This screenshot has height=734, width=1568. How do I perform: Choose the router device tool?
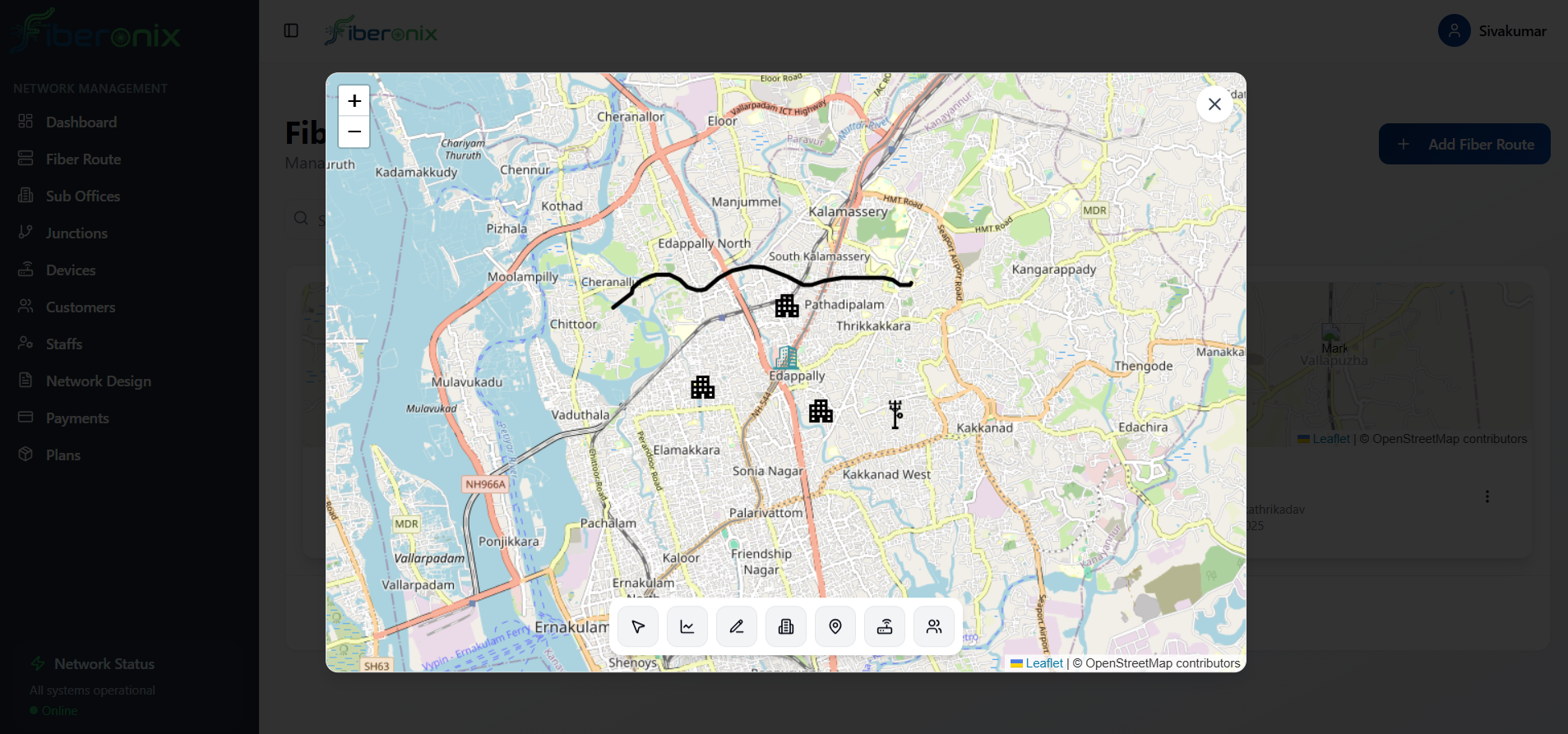(x=885, y=627)
